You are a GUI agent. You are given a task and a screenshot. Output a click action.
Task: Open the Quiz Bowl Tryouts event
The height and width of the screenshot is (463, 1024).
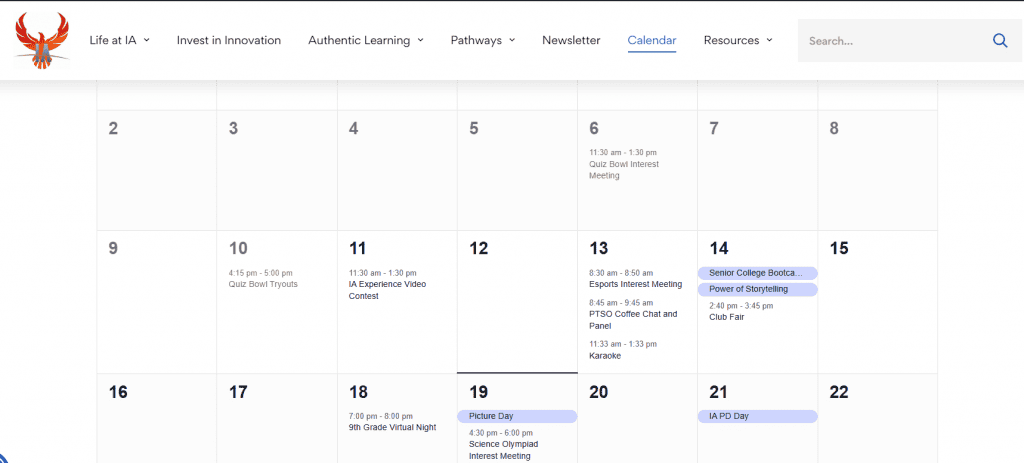tap(263, 284)
